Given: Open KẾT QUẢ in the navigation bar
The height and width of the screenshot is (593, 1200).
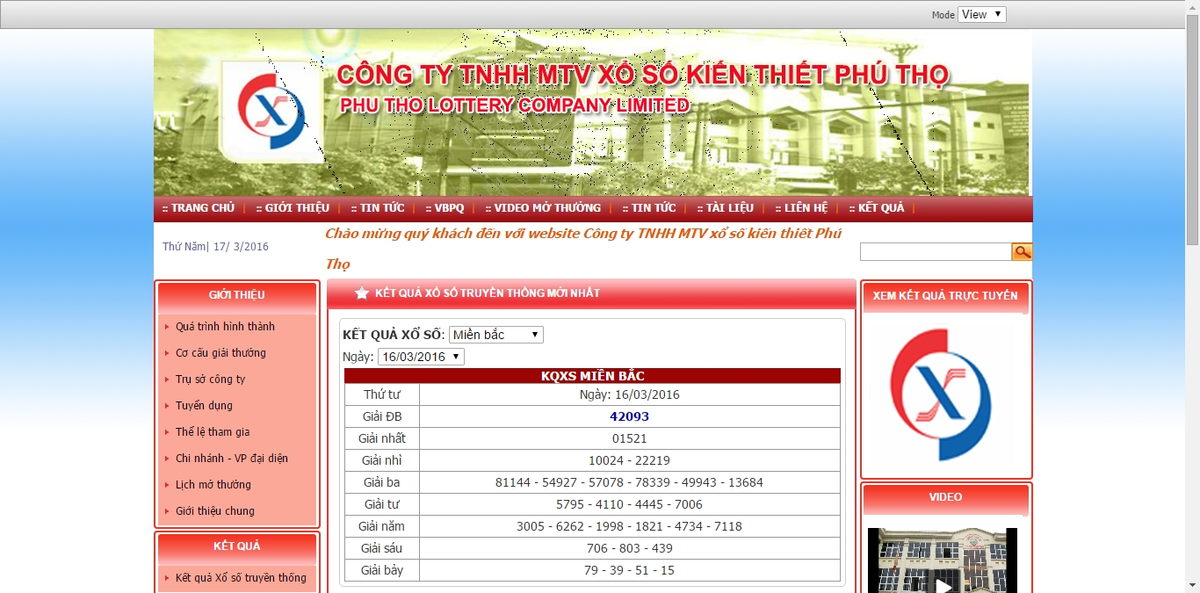Looking at the screenshot, I should point(876,208).
